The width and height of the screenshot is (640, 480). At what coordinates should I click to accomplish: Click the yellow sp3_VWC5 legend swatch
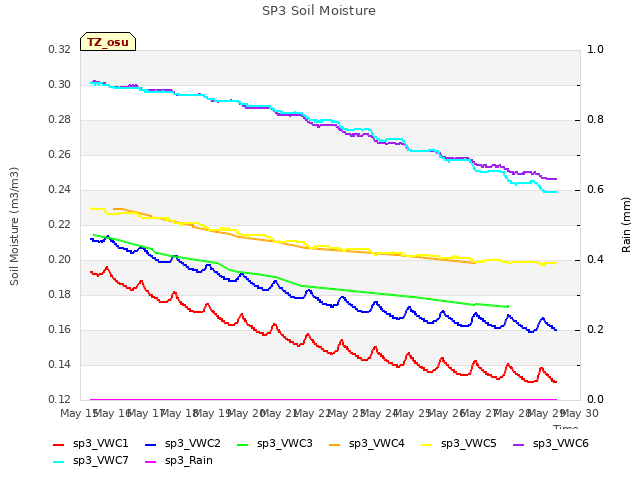click(x=427, y=444)
